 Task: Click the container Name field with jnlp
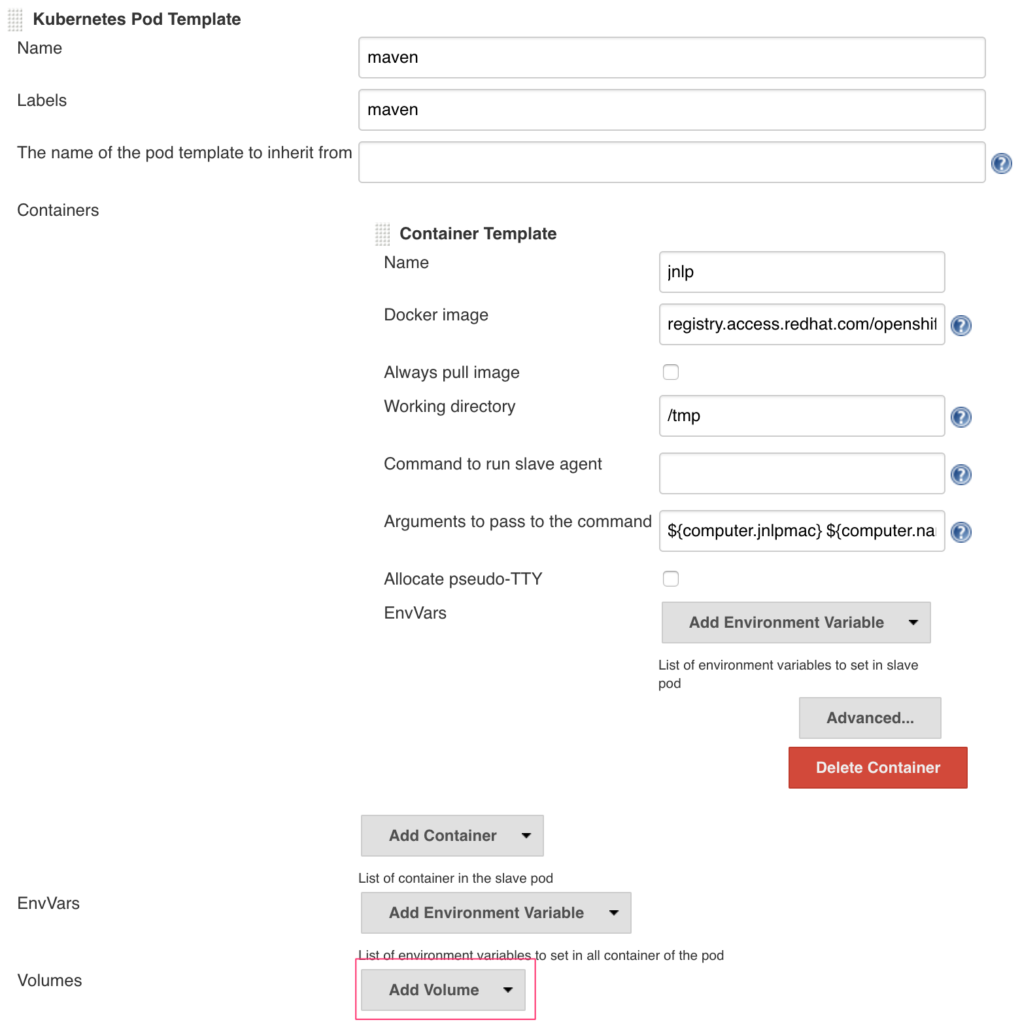801,272
